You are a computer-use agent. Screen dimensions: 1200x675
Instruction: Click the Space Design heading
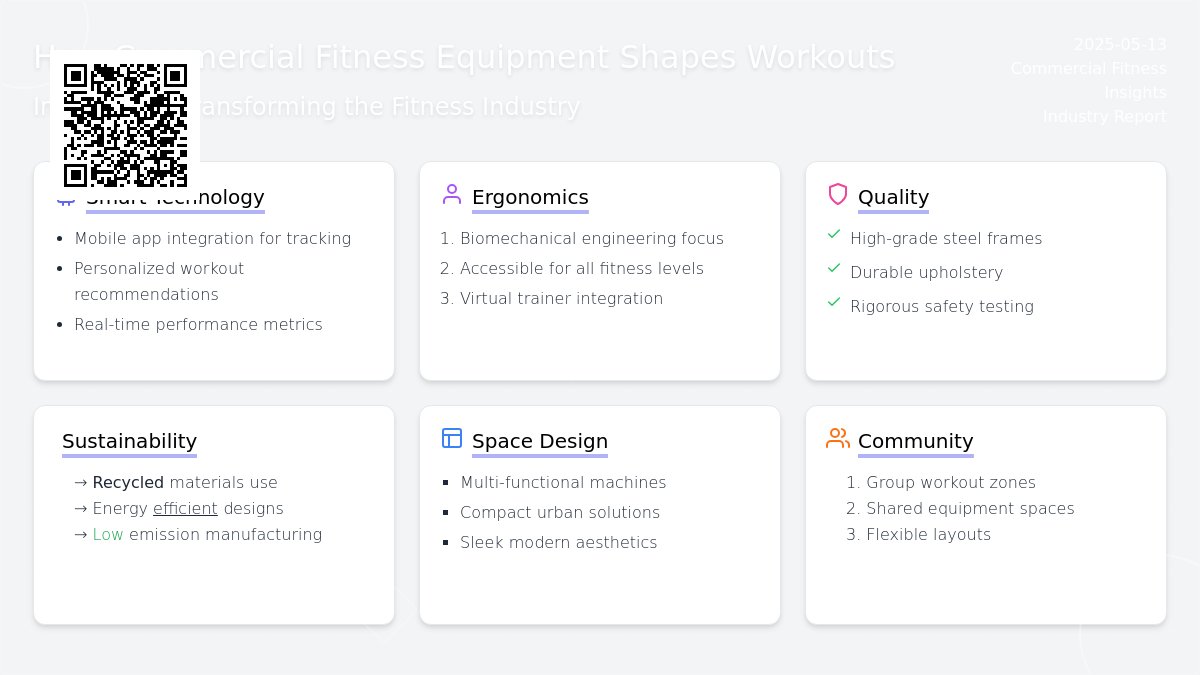point(539,441)
